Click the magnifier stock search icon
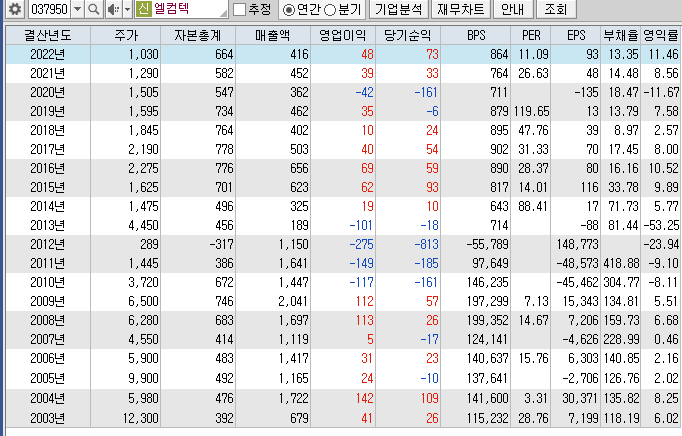682x436 pixels. tap(94, 9)
